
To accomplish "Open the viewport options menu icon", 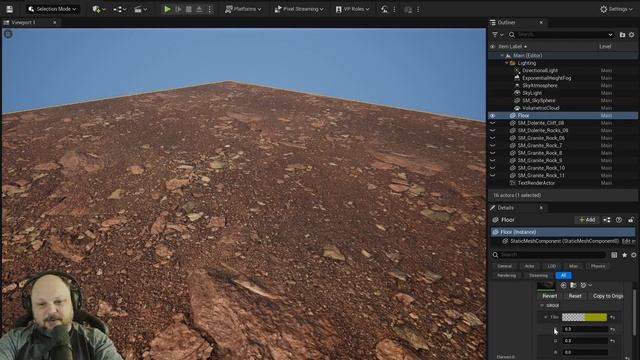I will [x=8, y=34].
